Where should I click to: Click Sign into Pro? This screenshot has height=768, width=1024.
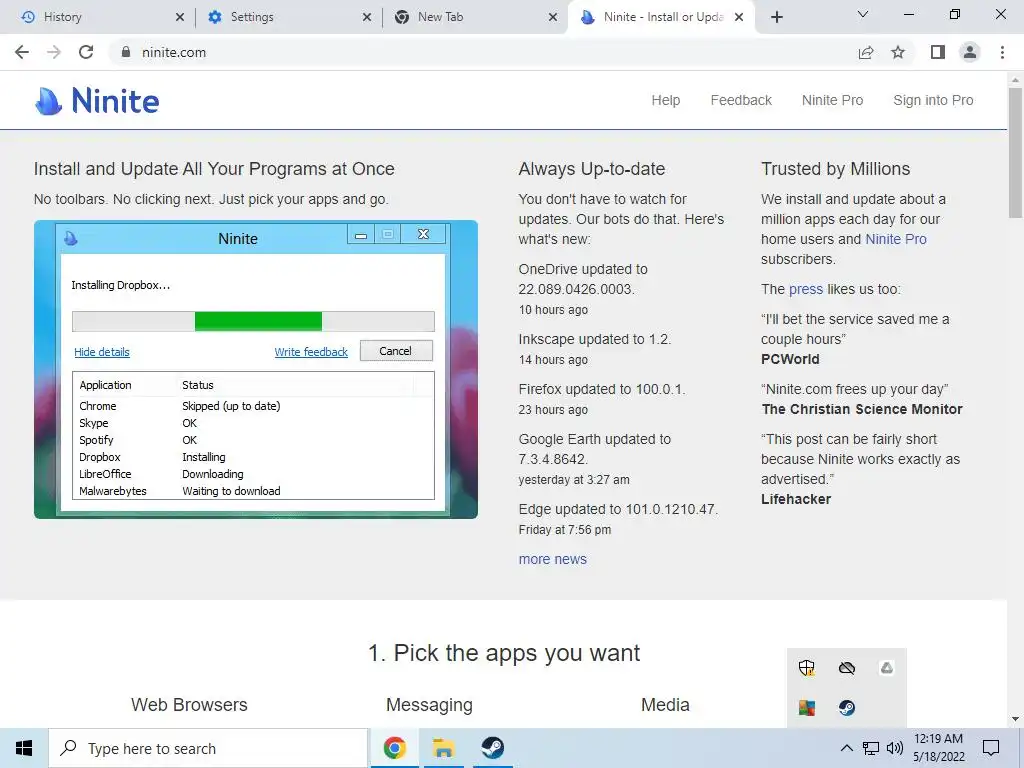click(x=933, y=100)
